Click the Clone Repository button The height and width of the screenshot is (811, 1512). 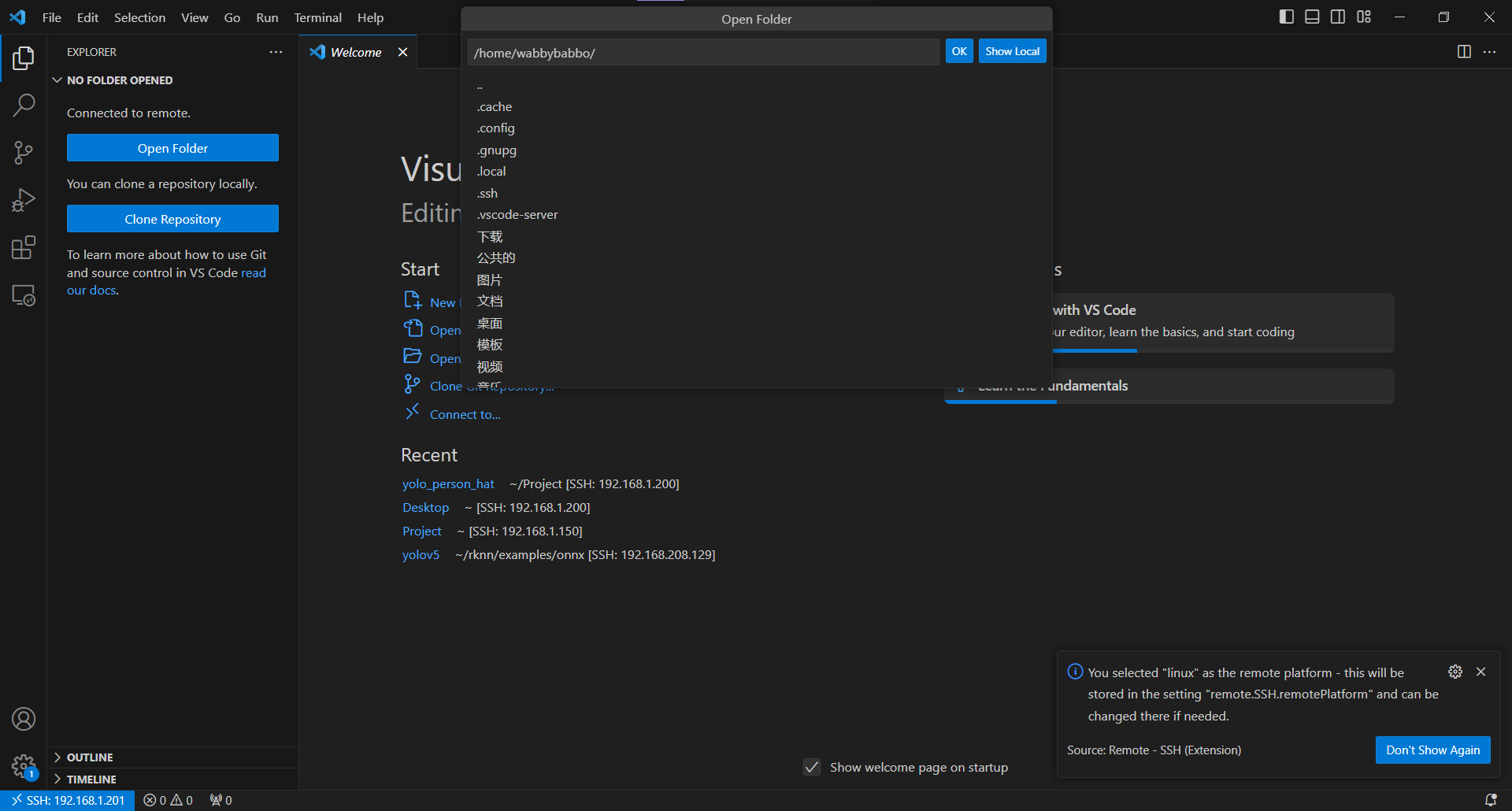172,219
